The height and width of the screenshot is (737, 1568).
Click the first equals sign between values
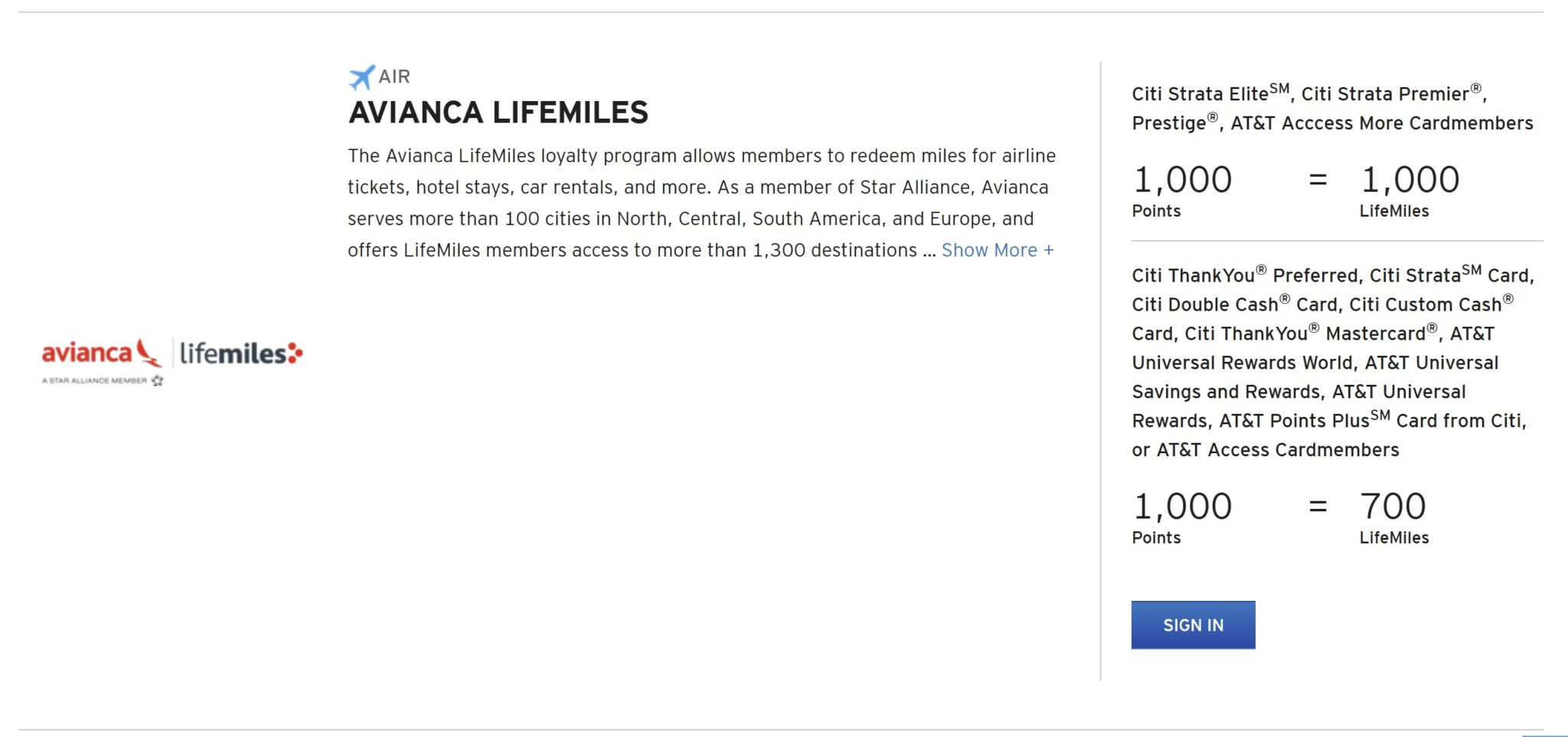1318,180
